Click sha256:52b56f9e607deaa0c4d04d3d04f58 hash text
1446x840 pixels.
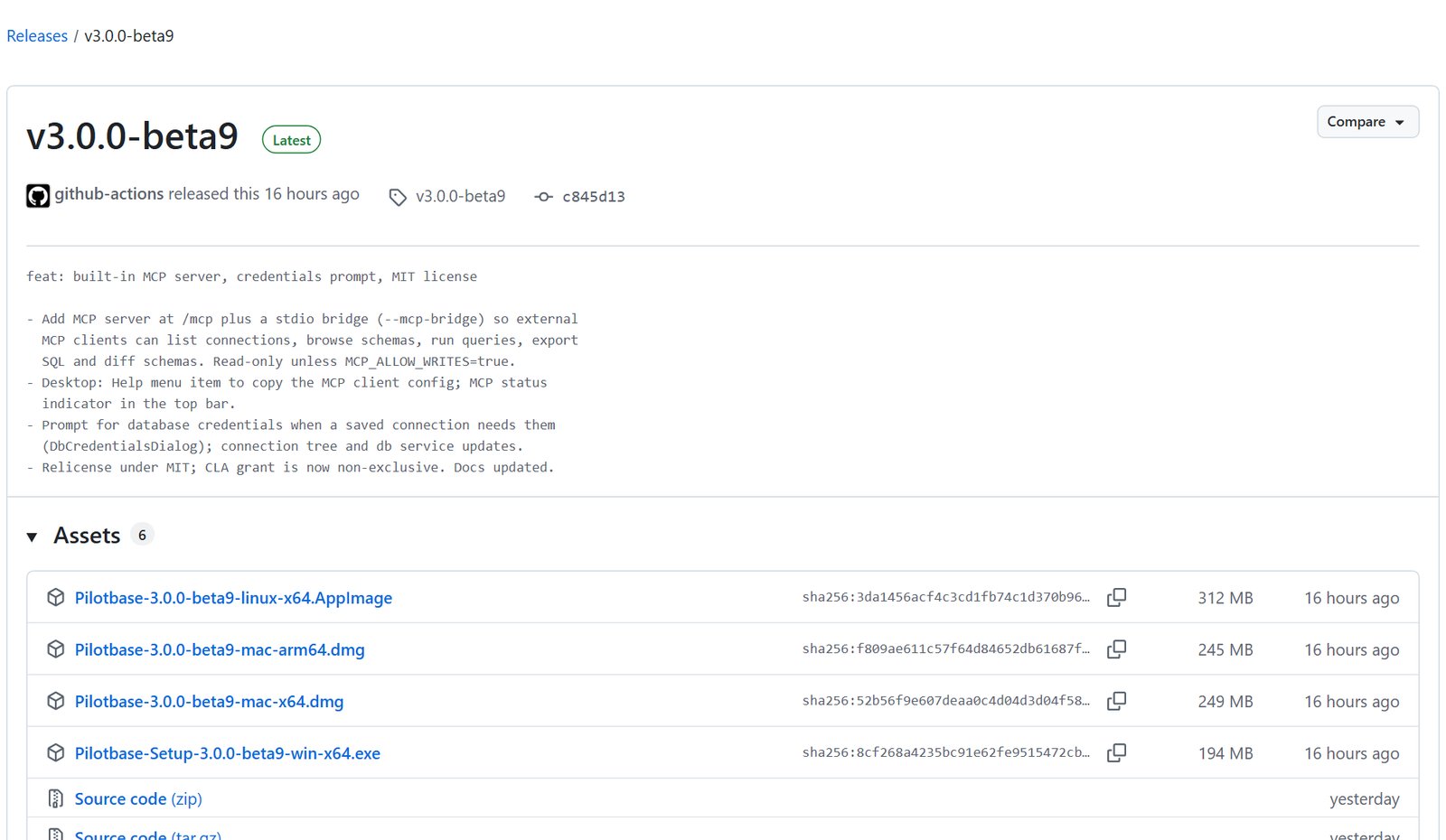[946, 701]
